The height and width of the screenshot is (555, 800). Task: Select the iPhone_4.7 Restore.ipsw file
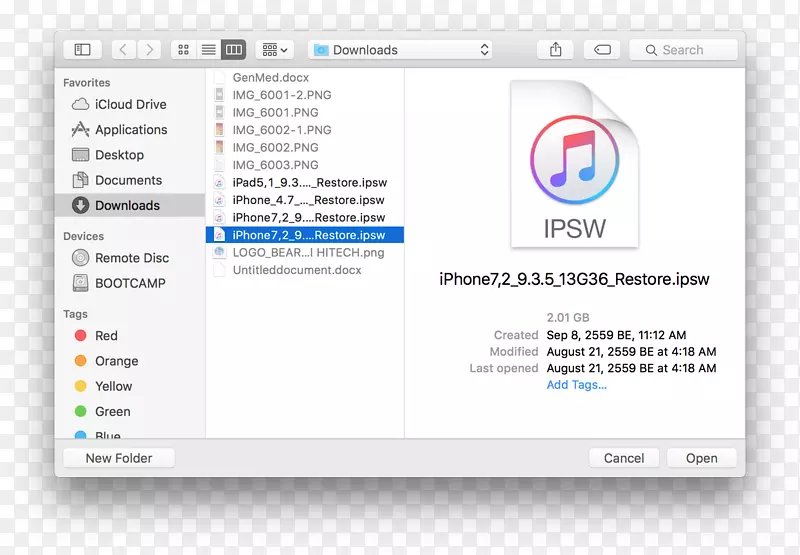click(305, 200)
